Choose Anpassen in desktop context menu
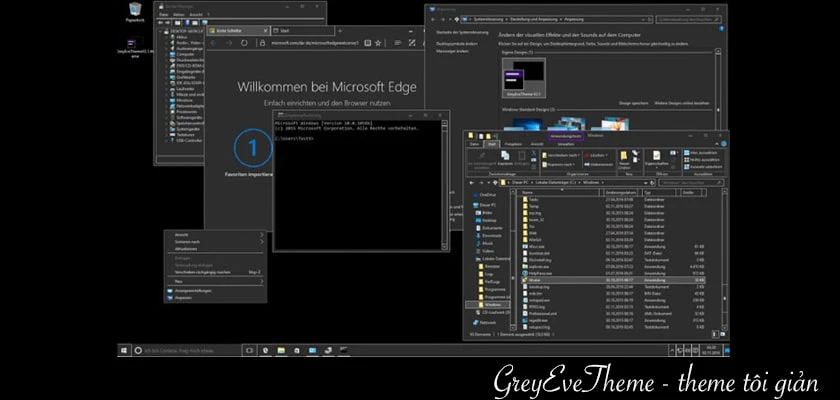Viewport: 840px width, 400px height. (215, 297)
